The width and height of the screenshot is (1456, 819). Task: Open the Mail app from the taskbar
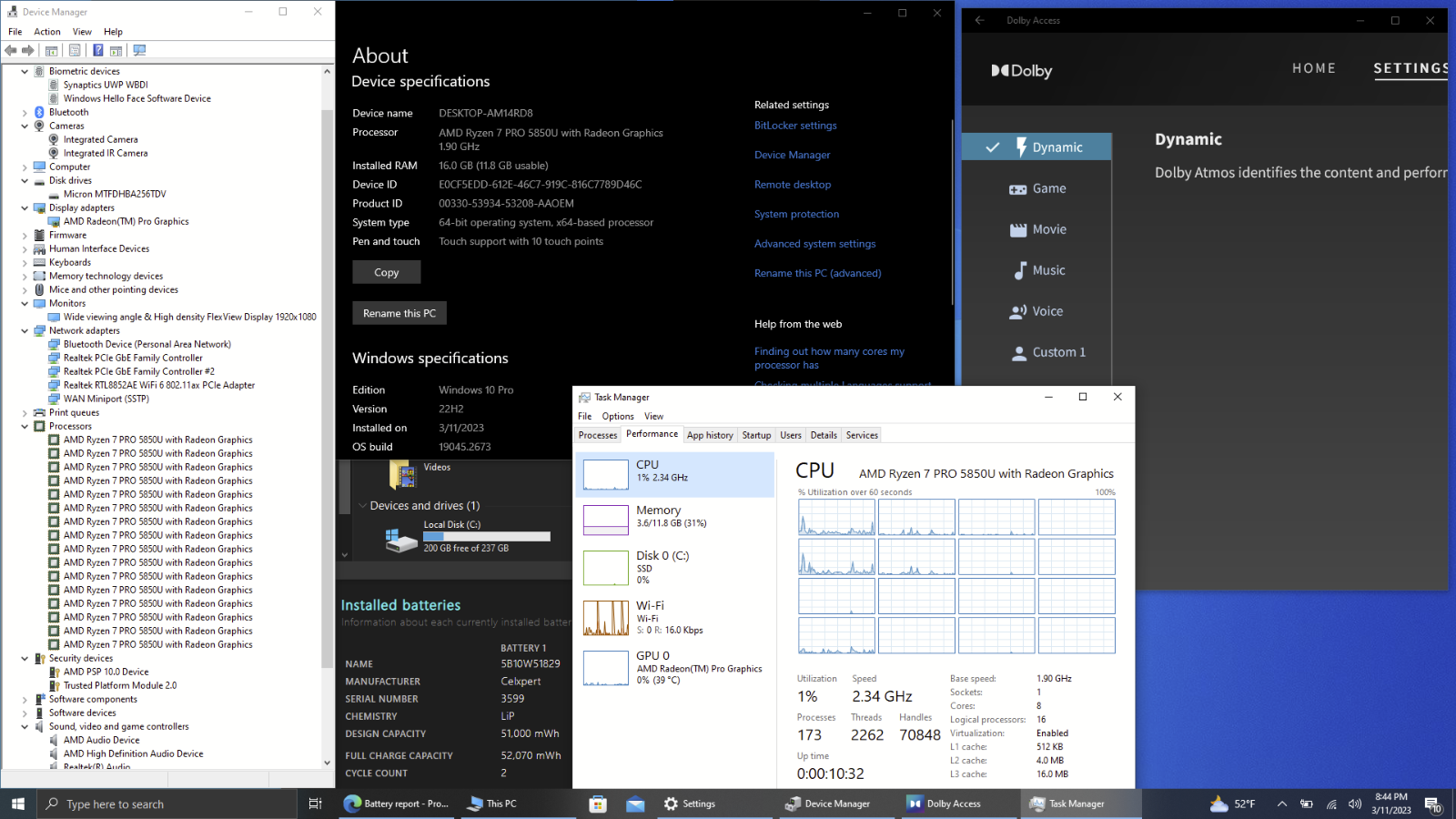click(635, 804)
